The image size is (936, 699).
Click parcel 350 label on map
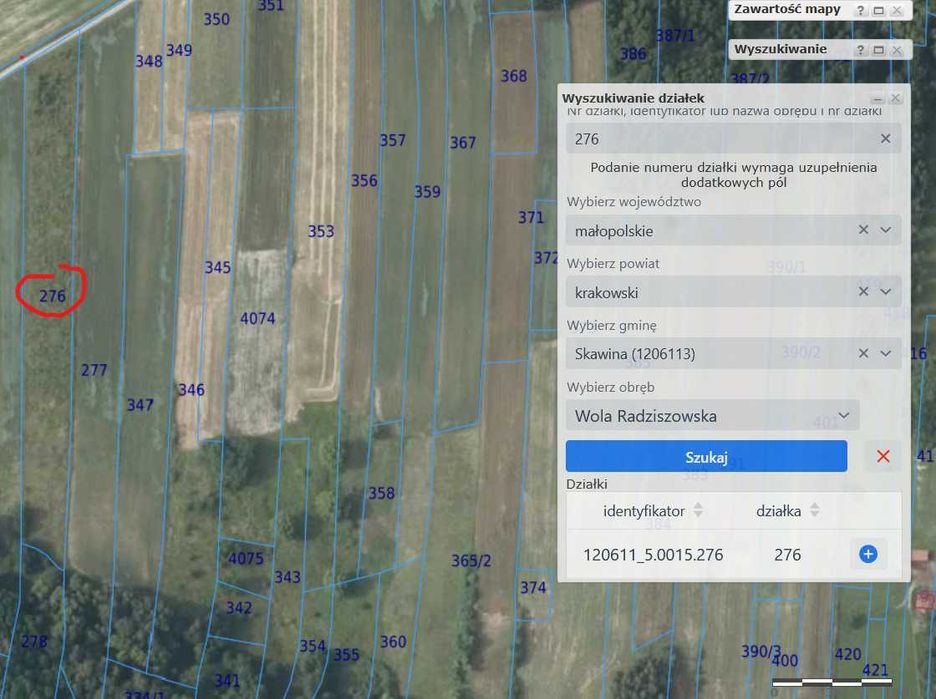click(x=216, y=19)
